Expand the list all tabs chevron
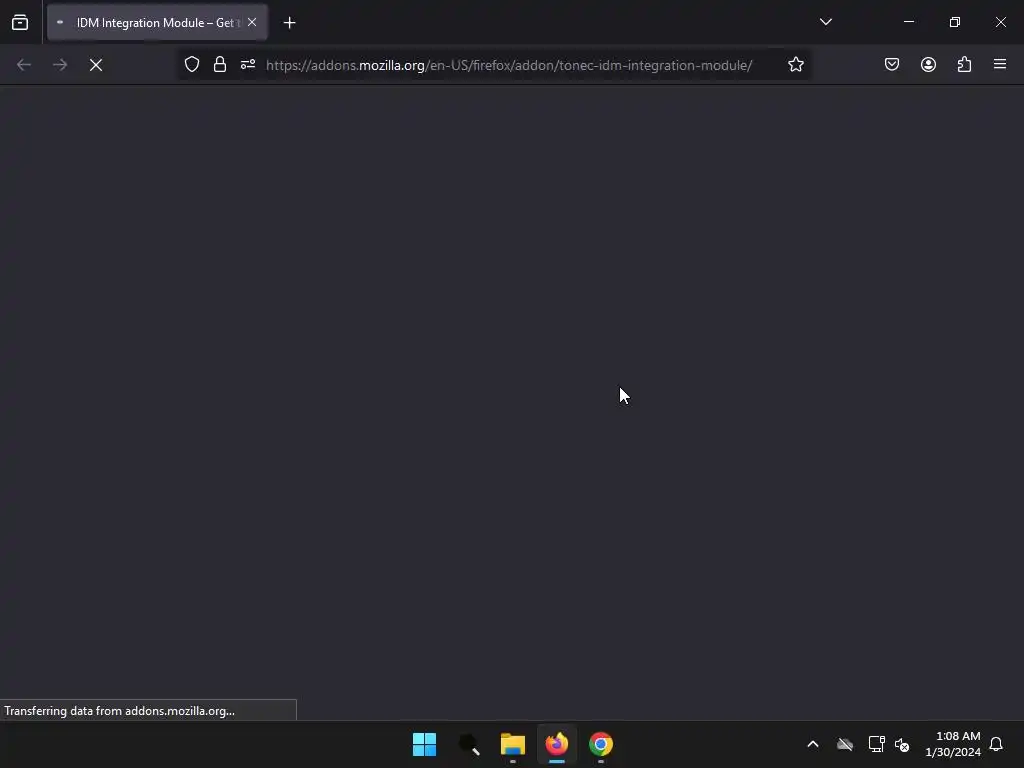1024x768 pixels. [825, 22]
